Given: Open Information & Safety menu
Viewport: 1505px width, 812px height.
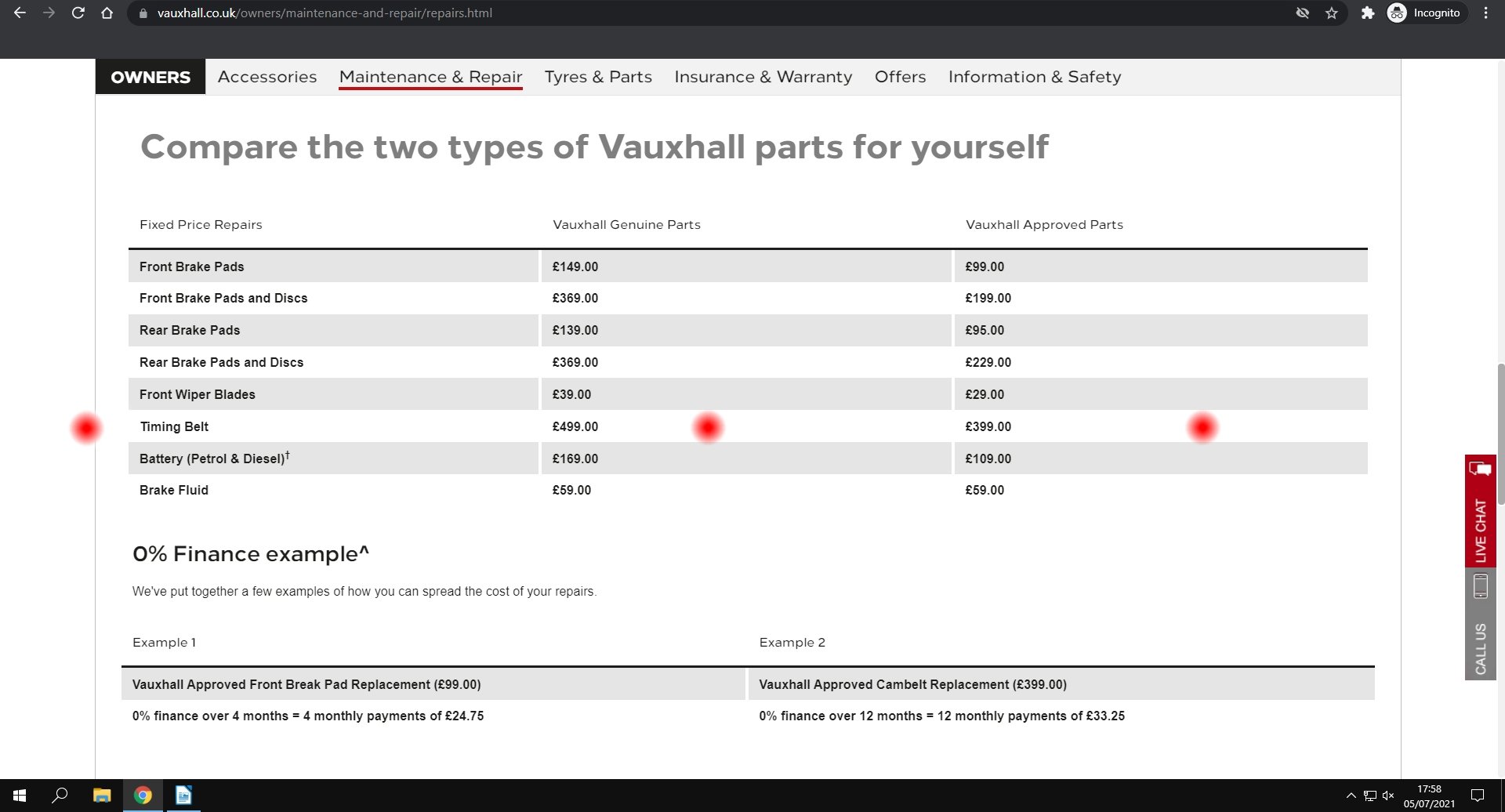Looking at the screenshot, I should [1035, 77].
